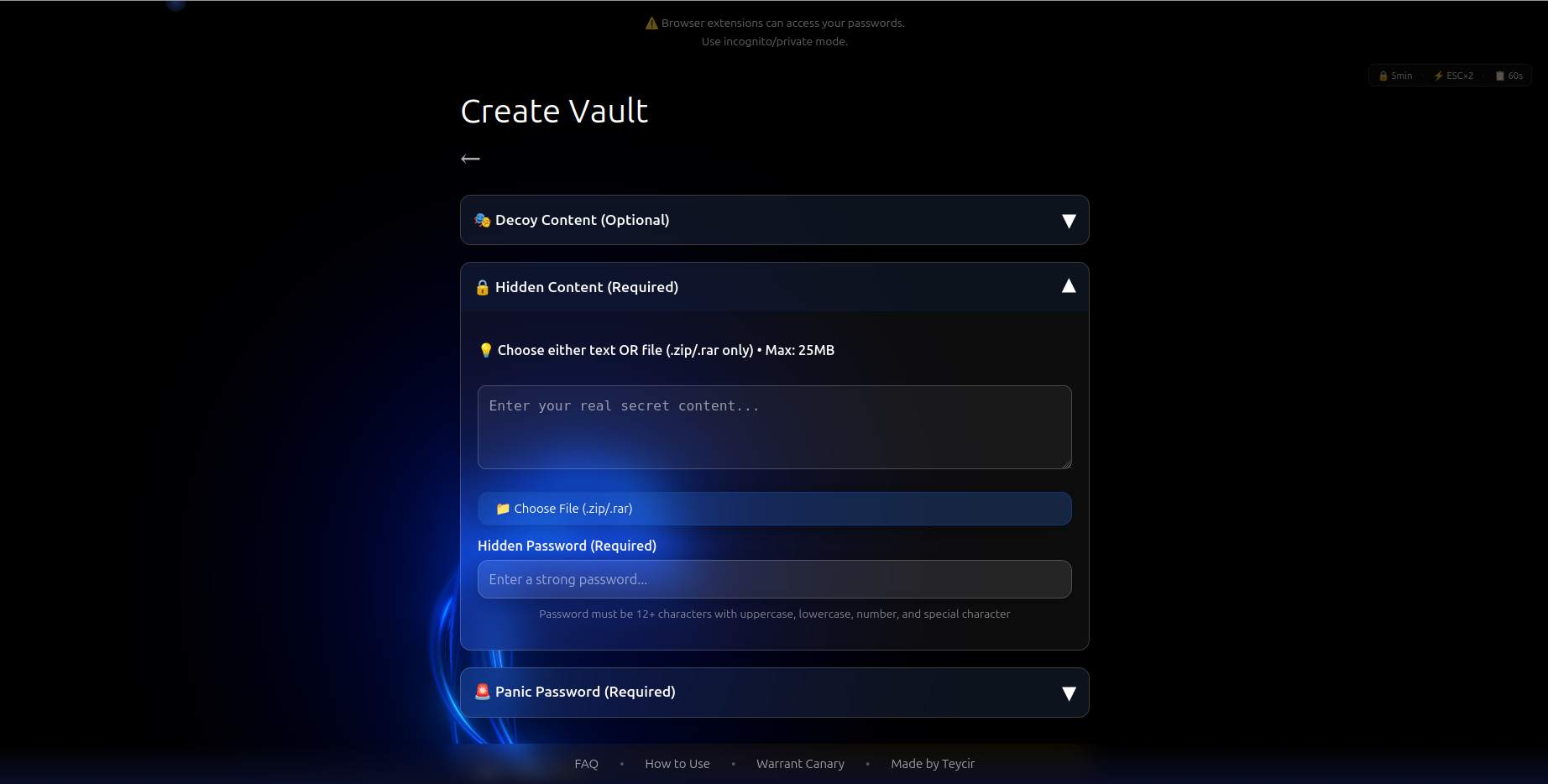Click the Panic Password (Required) header
Image resolution: width=1548 pixels, height=784 pixels.
point(775,693)
